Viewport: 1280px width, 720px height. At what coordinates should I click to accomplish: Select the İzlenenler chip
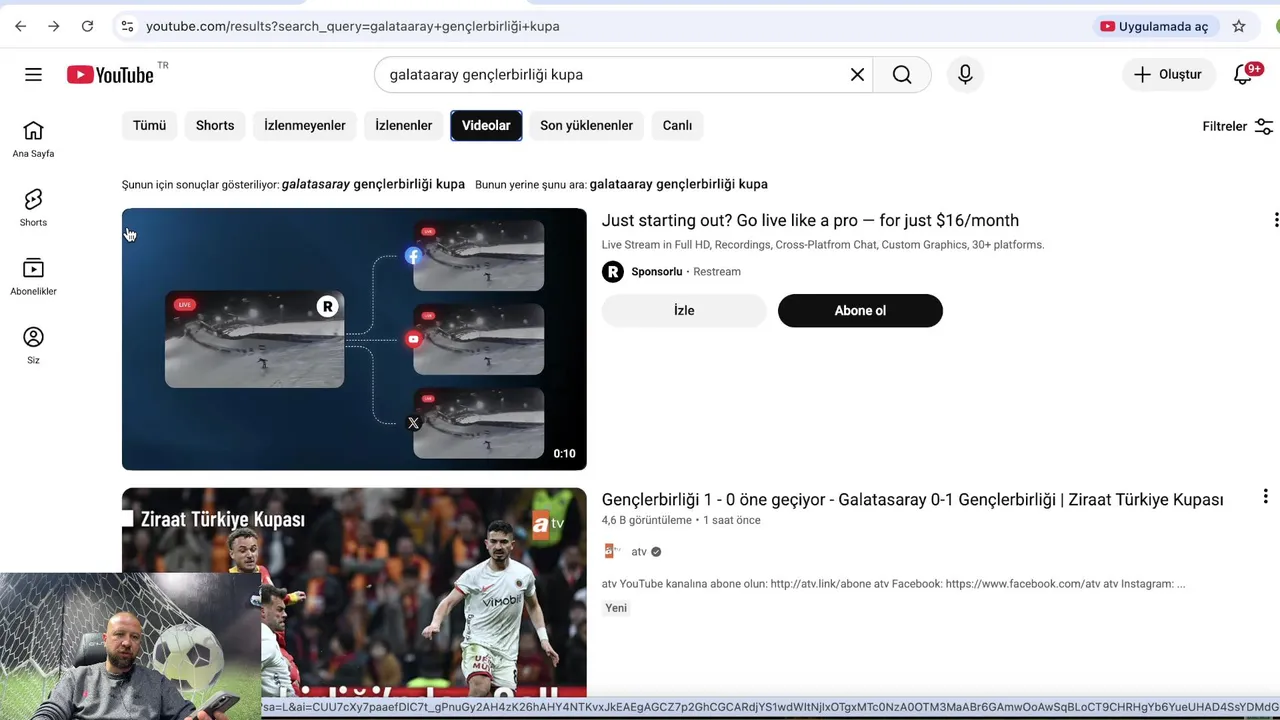click(404, 125)
